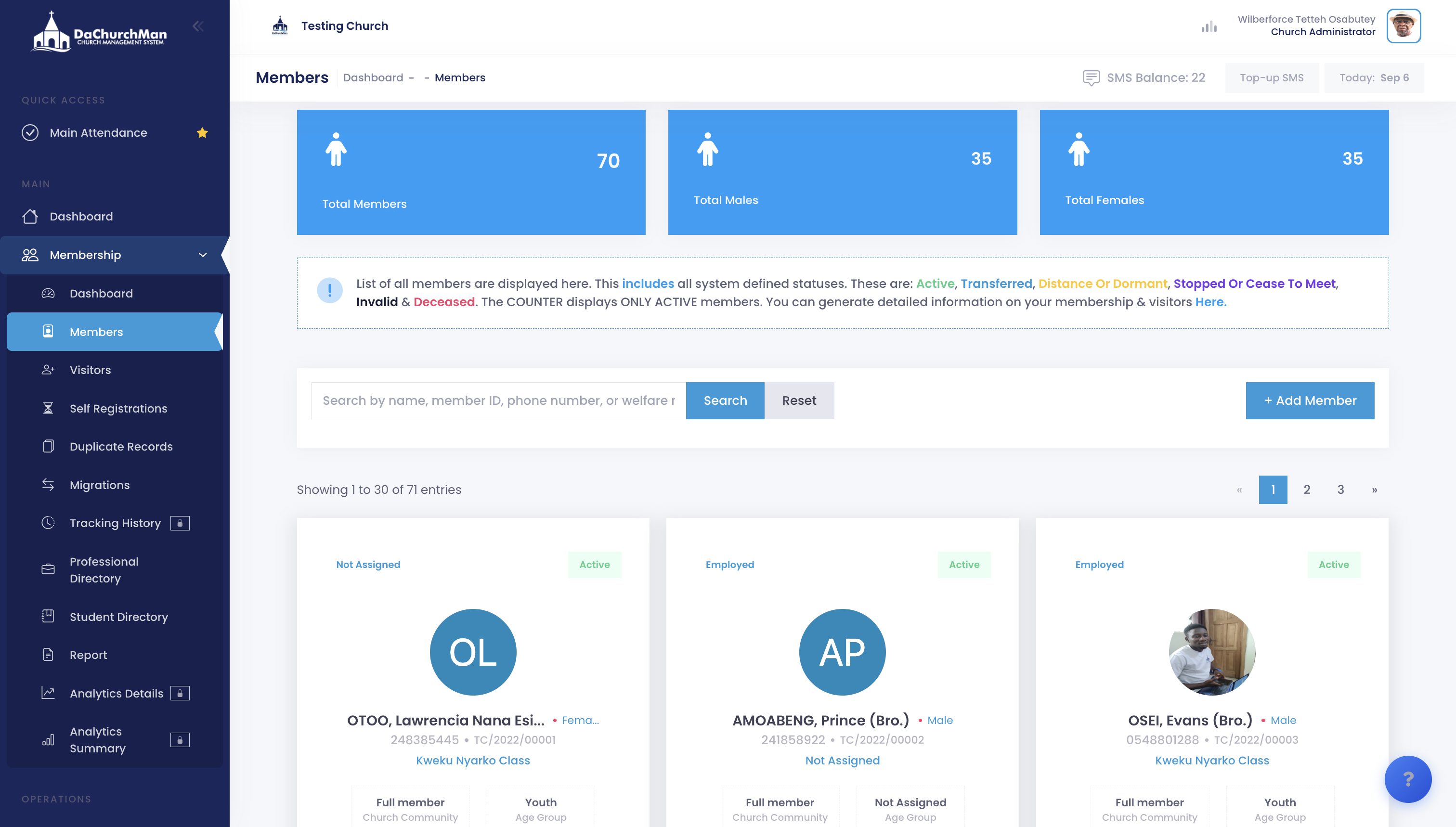Click the Search button
Viewport: 1456px width, 827px height.
(x=725, y=401)
